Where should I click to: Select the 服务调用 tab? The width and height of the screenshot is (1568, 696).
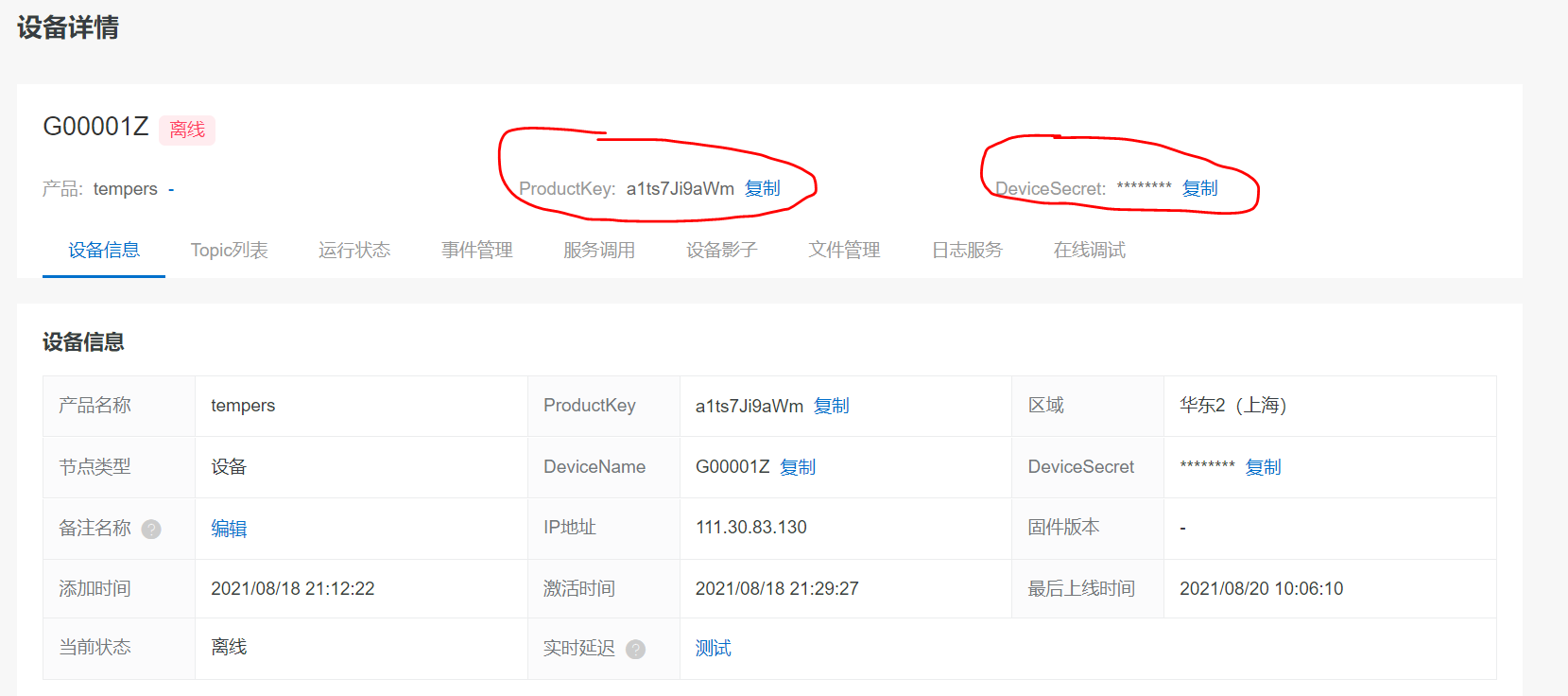[x=599, y=250]
